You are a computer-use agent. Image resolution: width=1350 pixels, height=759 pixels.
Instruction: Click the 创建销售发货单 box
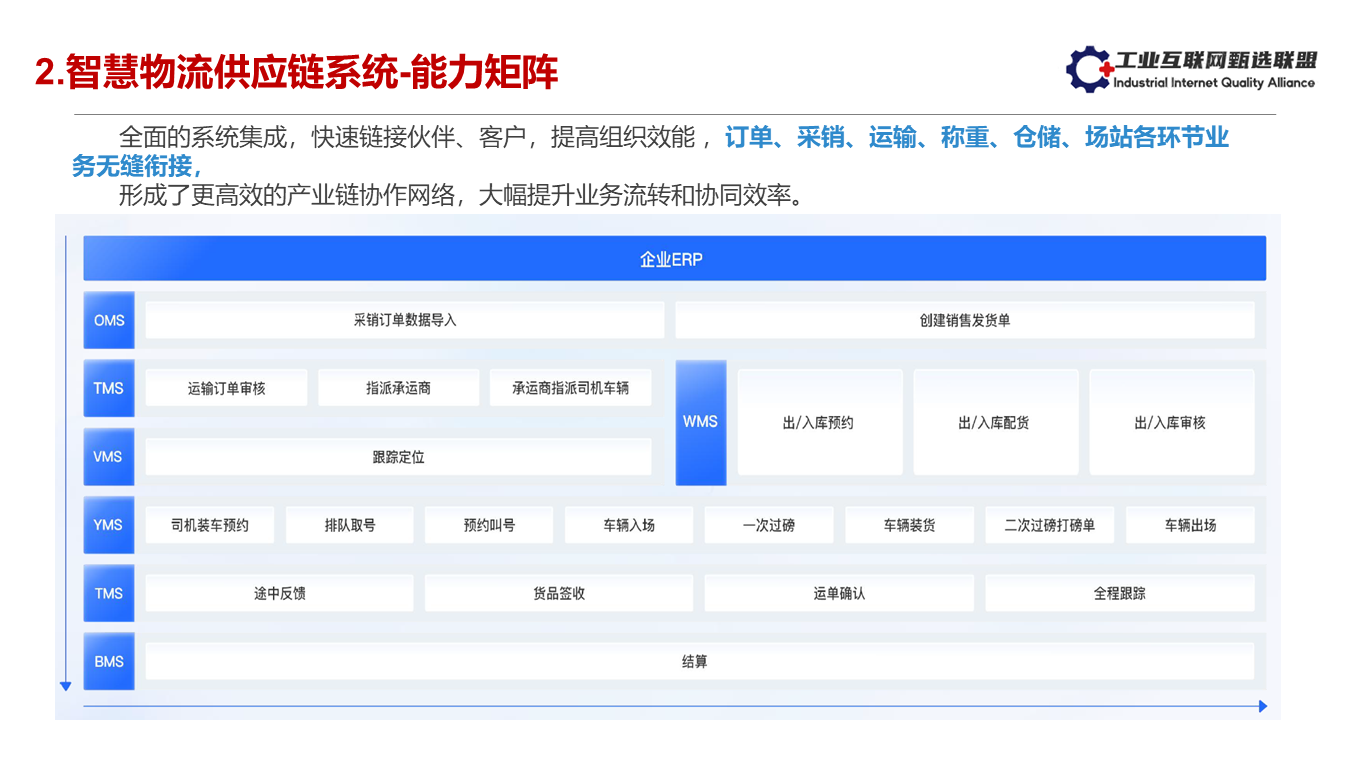[965, 320]
